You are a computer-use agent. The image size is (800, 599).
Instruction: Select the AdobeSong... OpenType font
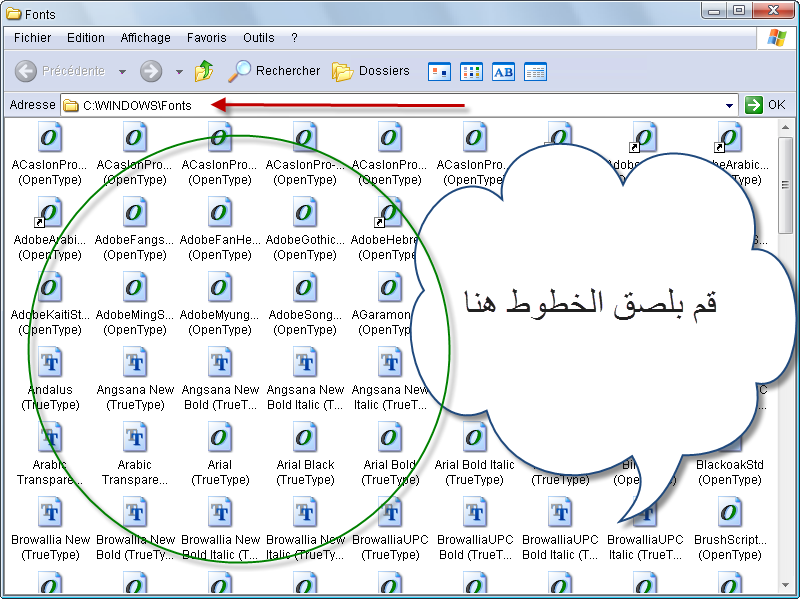pos(305,303)
